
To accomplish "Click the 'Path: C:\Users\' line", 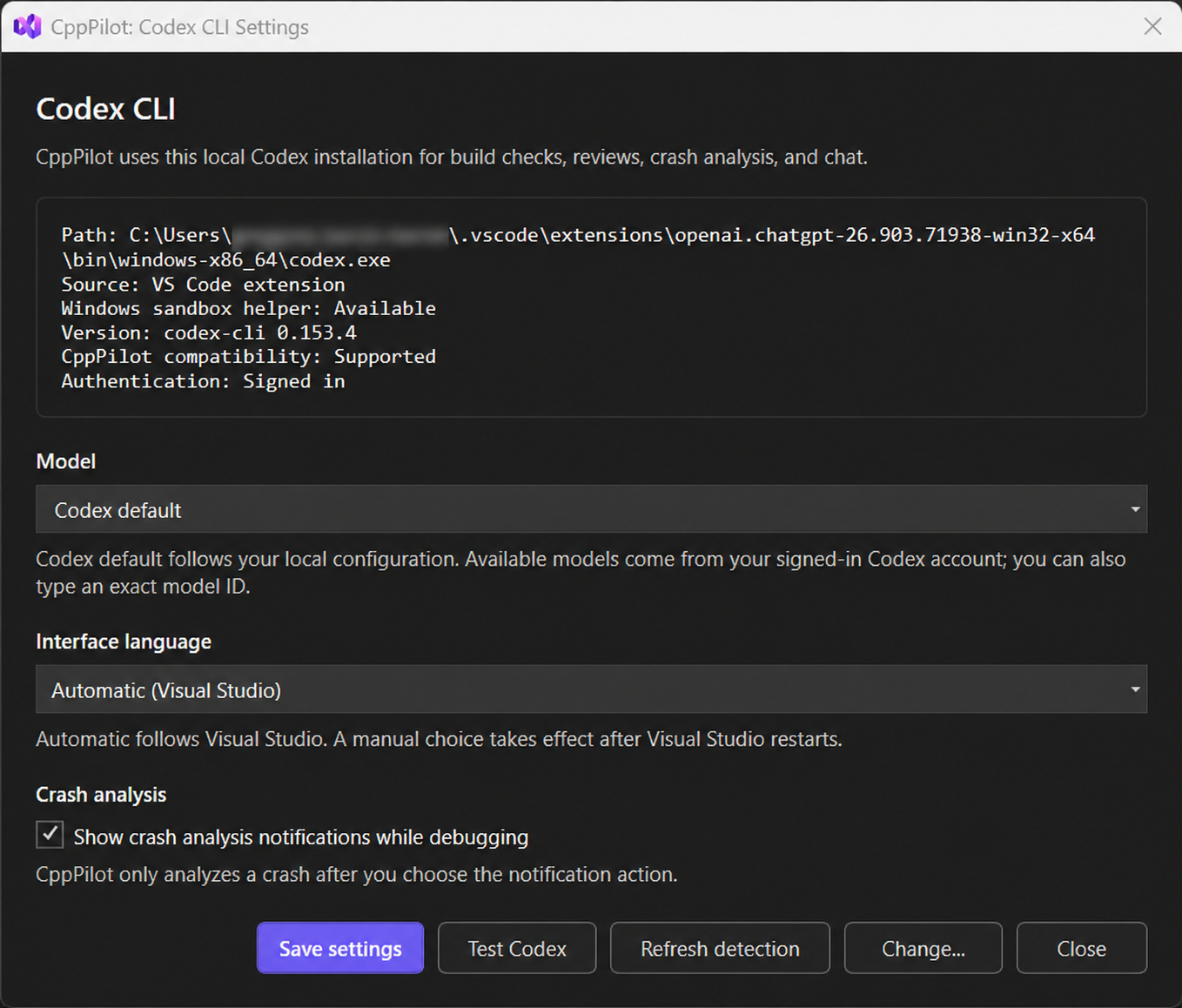I will (x=578, y=235).
